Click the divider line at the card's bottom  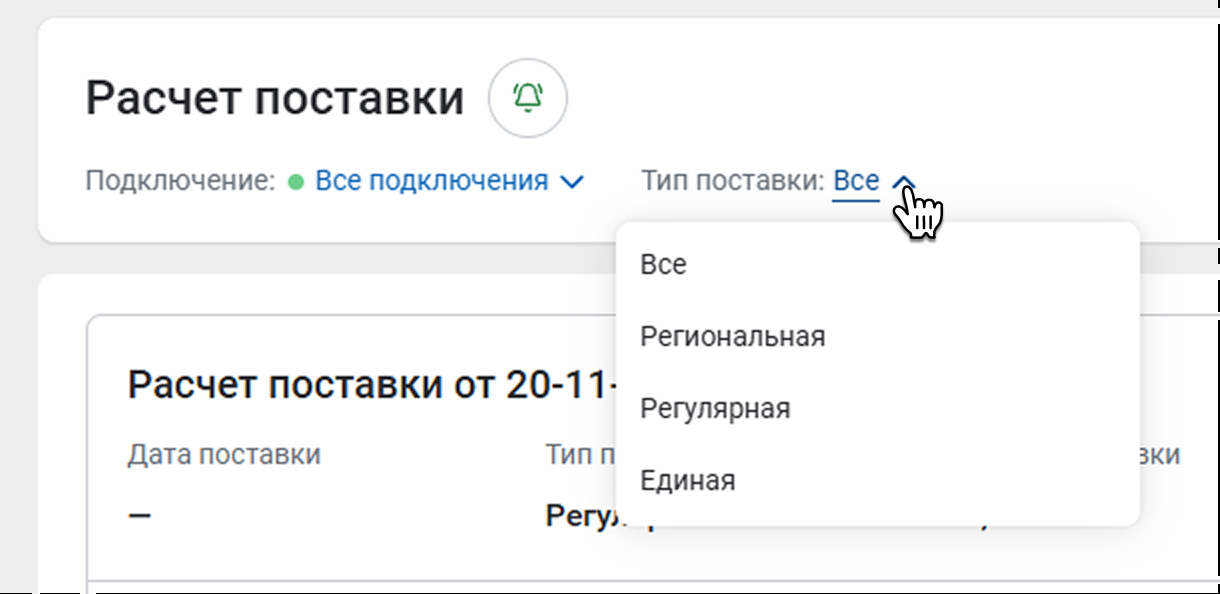point(600,581)
